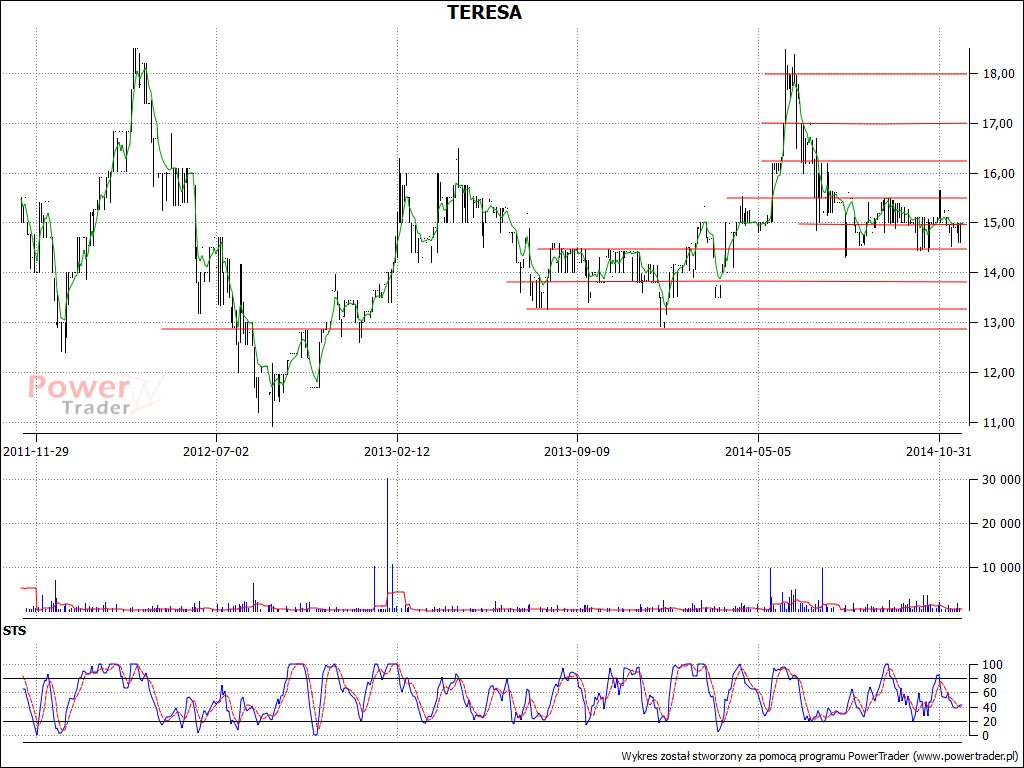Screen dimensions: 1024x768
Task: Click the 0 value on STS axis
Action: click(983, 735)
